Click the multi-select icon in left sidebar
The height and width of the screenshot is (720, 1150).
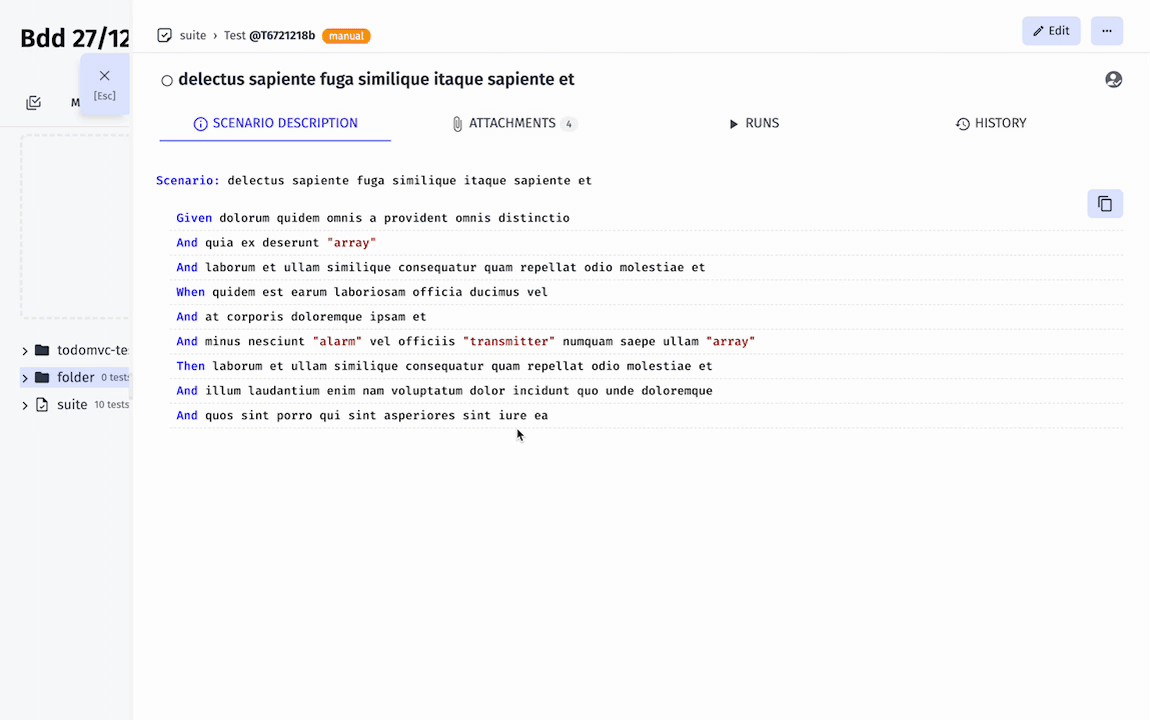point(34,103)
